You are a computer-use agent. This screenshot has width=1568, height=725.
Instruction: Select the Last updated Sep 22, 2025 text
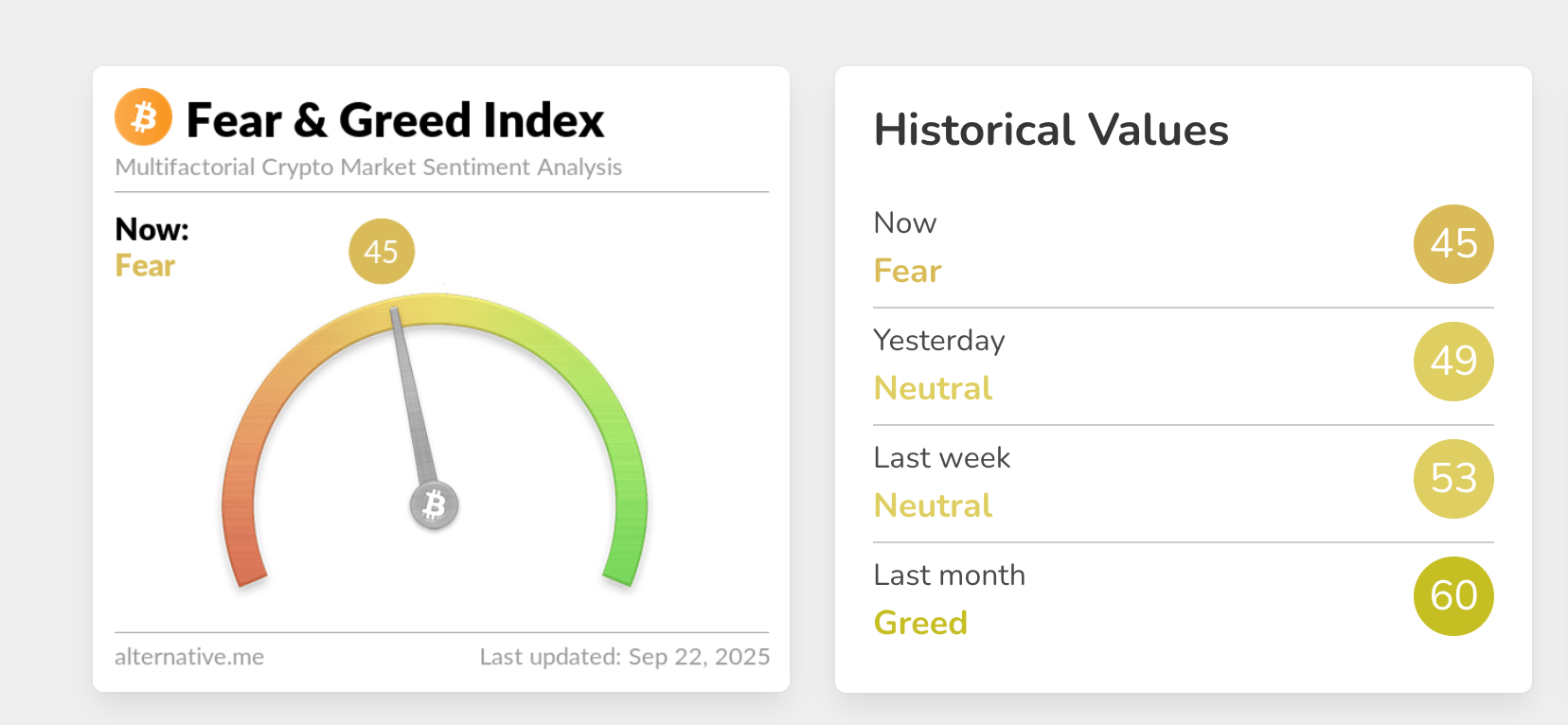(x=624, y=657)
